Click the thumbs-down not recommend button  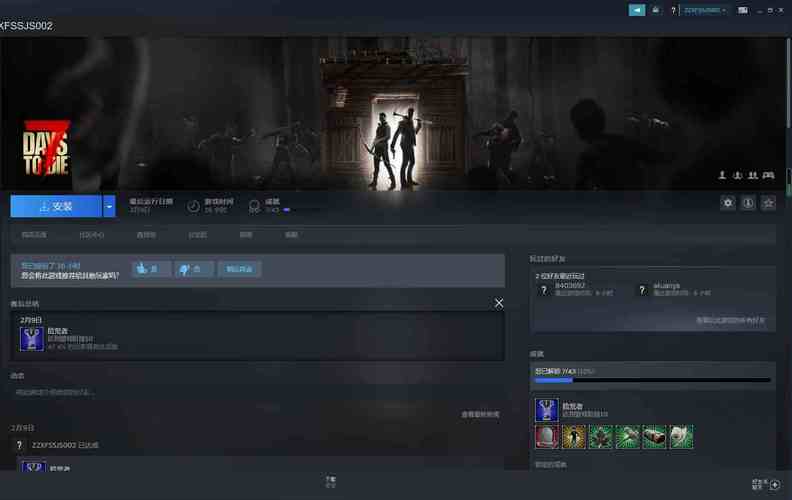tap(194, 269)
